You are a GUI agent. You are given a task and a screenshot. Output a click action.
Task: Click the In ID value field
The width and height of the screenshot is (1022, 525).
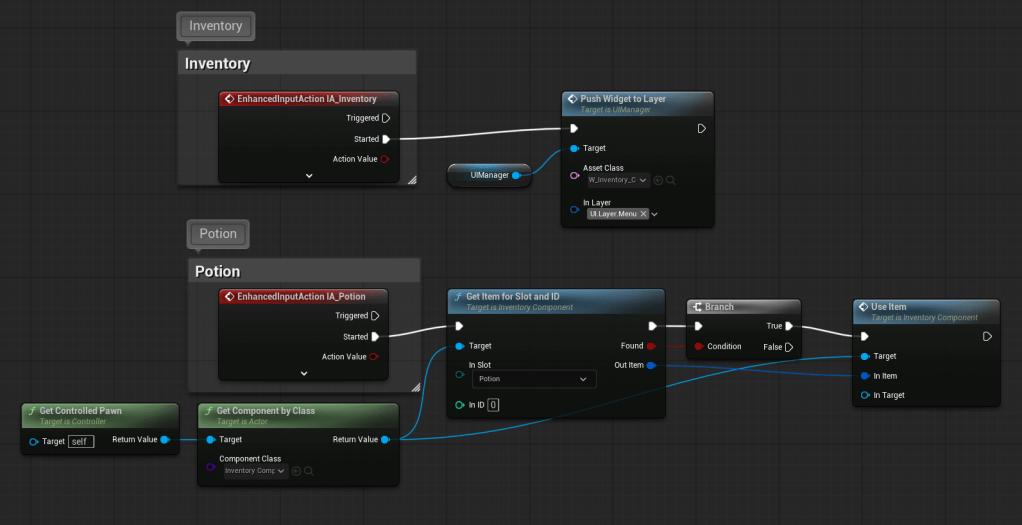[x=493, y=405]
